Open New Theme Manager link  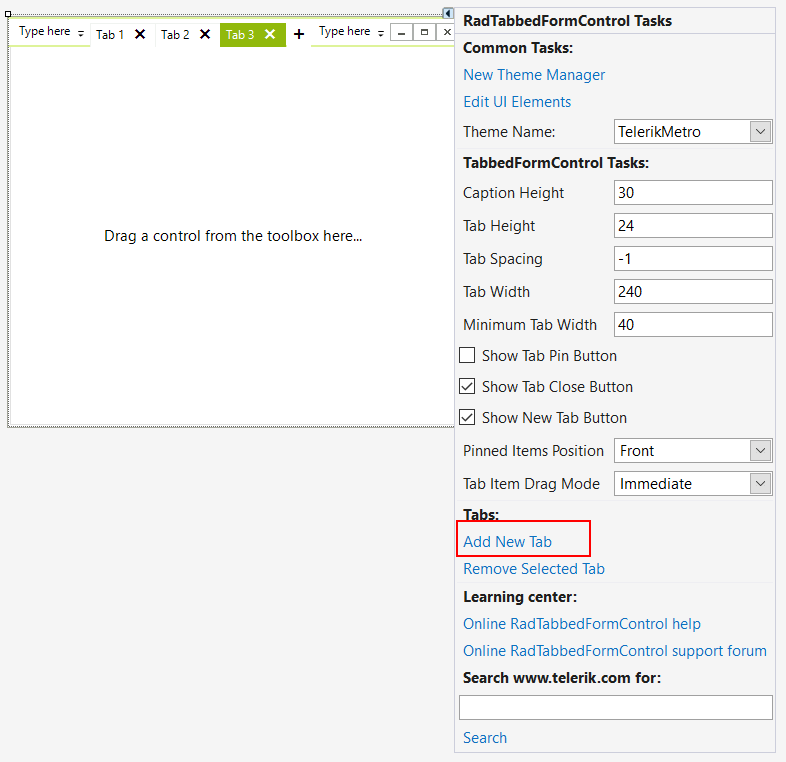pyautogui.click(x=534, y=75)
